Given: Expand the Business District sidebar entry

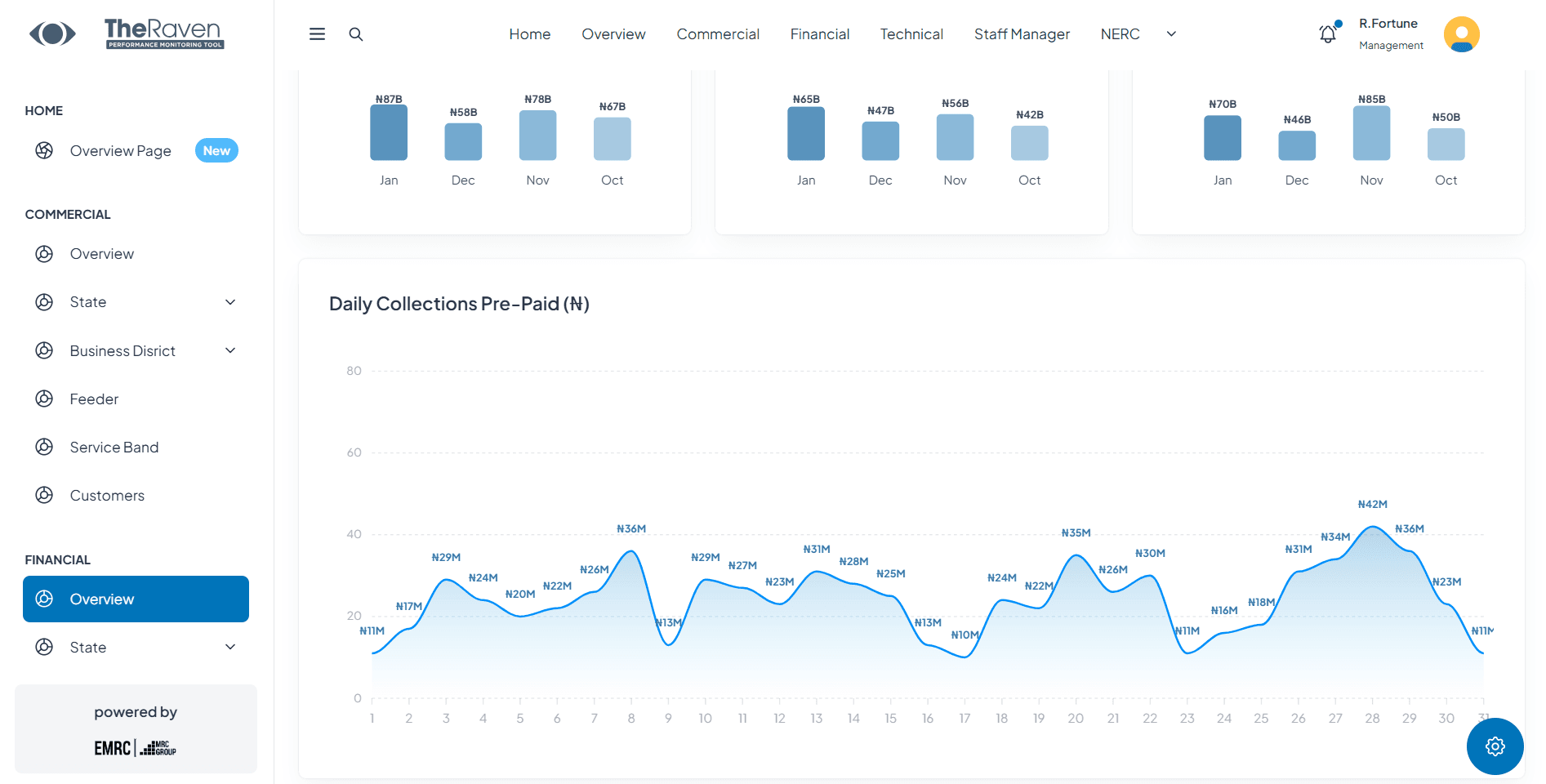Looking at the screenshot, I should tap(230, 350).
